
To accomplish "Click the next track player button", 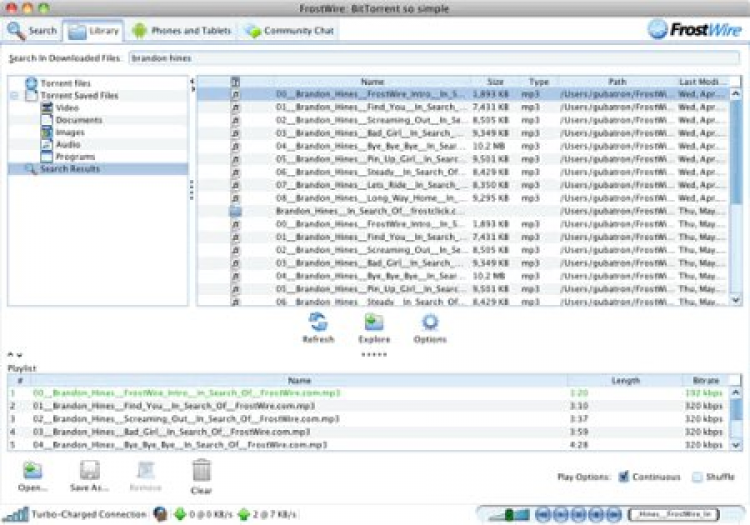I will [614, 514].
